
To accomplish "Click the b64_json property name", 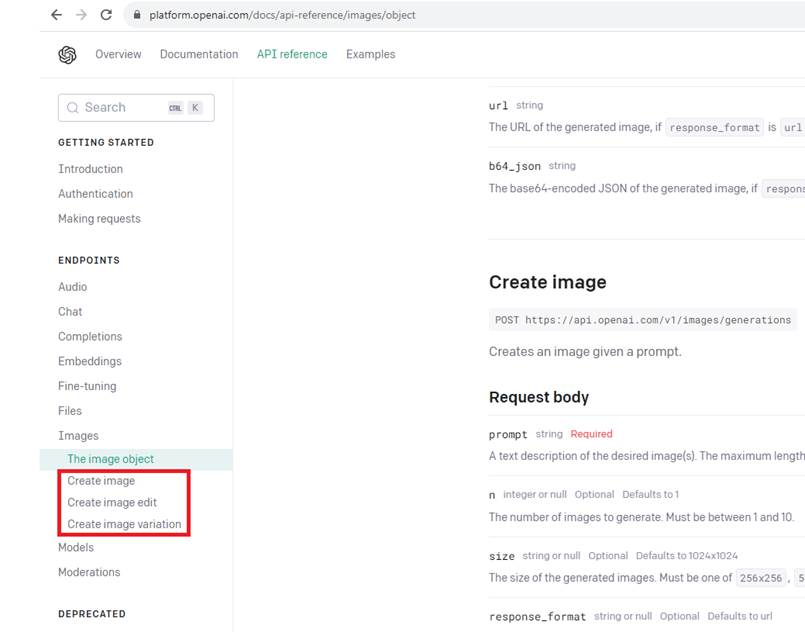I will click(514, 166).
